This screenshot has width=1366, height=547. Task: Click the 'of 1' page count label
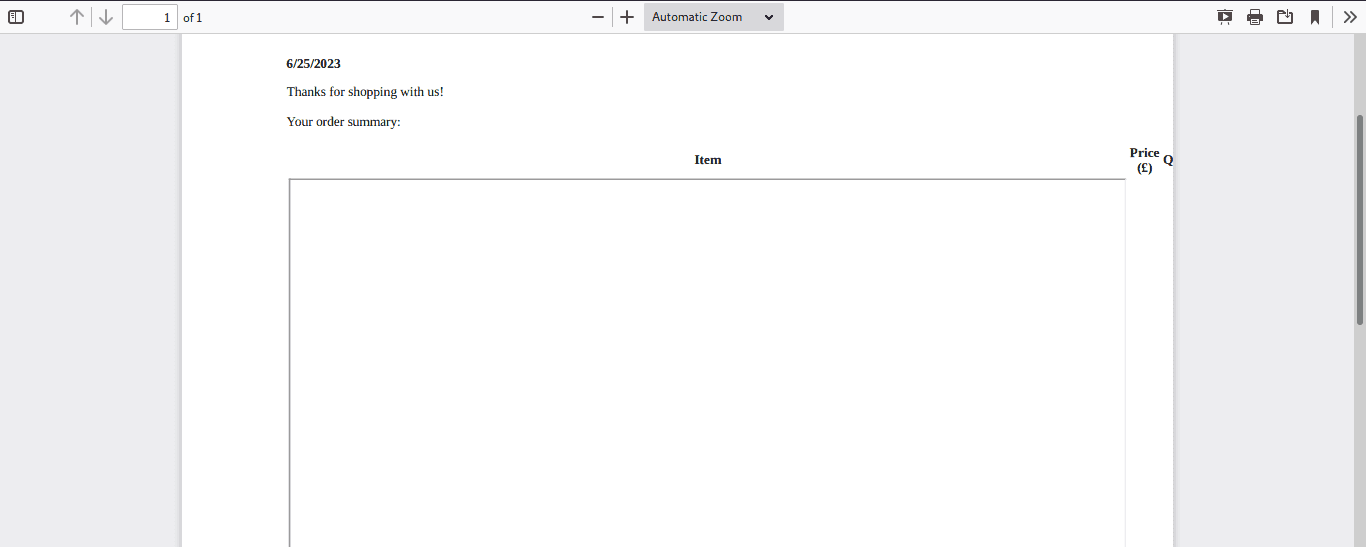click(193, 18)
